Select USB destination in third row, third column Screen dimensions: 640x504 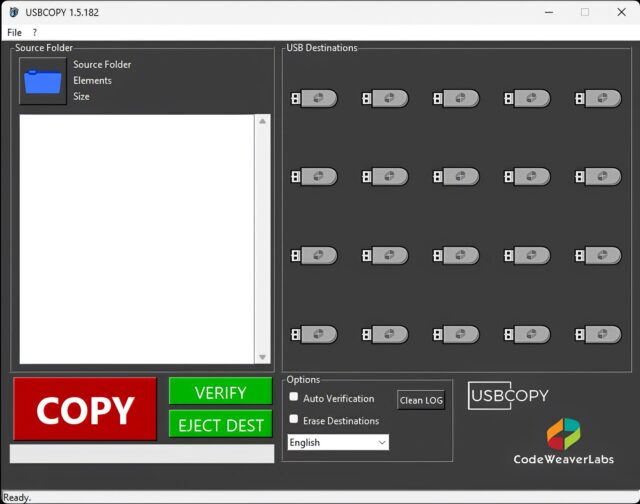tap(456, 255)
